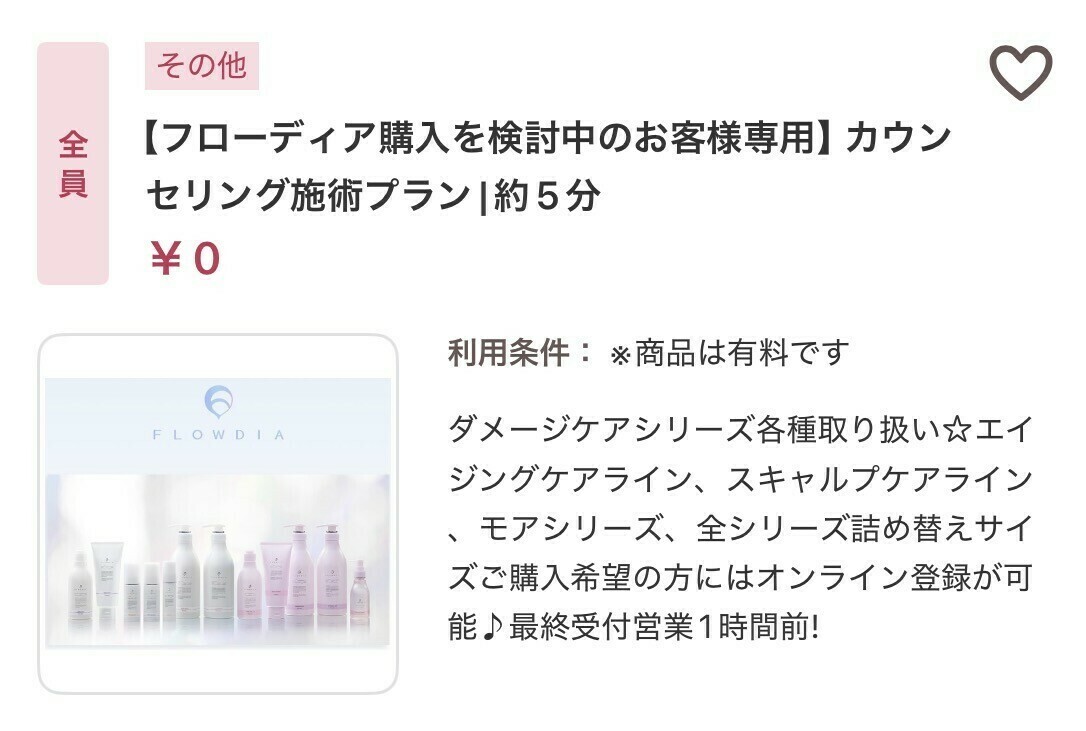Click the 最終受付営業1時間前 text

664,628
